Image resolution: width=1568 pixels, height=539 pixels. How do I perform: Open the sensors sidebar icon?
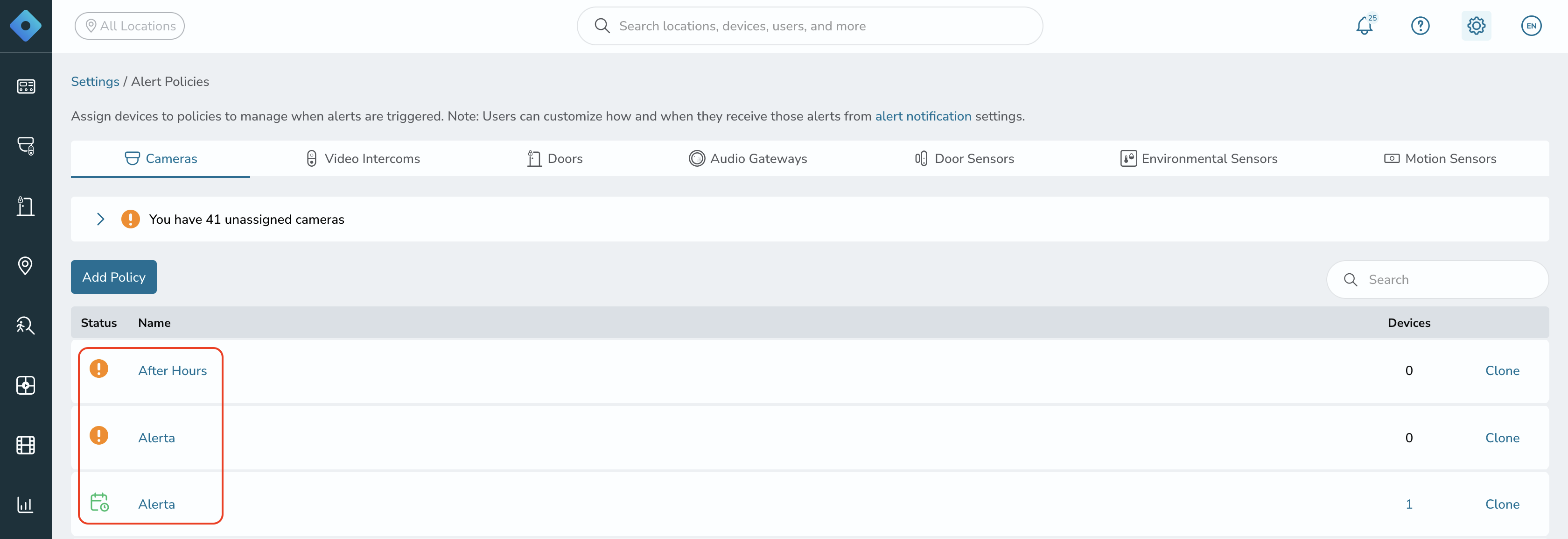click(x=26, y=385)
